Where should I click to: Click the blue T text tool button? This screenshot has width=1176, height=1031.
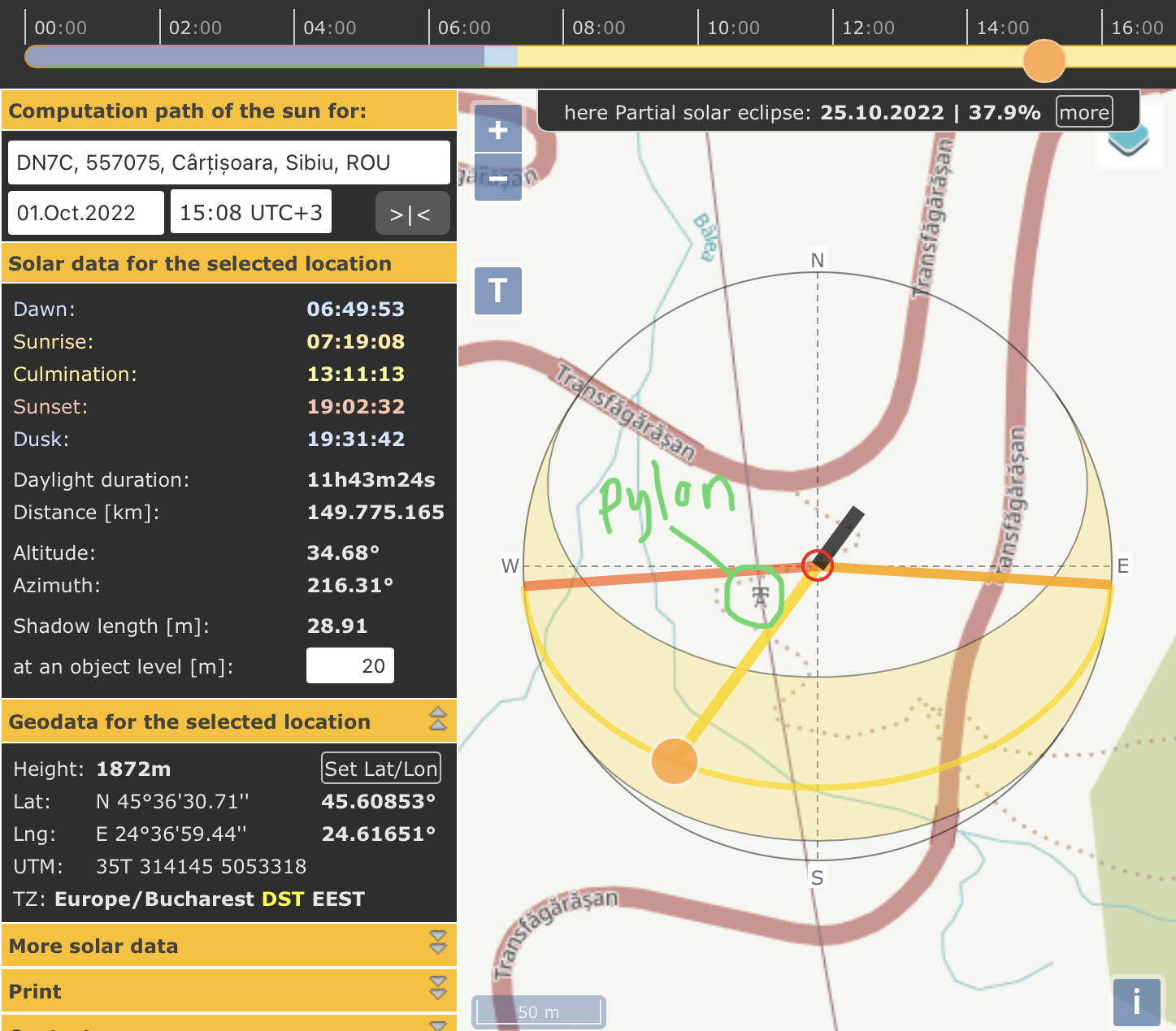[497, 291]
